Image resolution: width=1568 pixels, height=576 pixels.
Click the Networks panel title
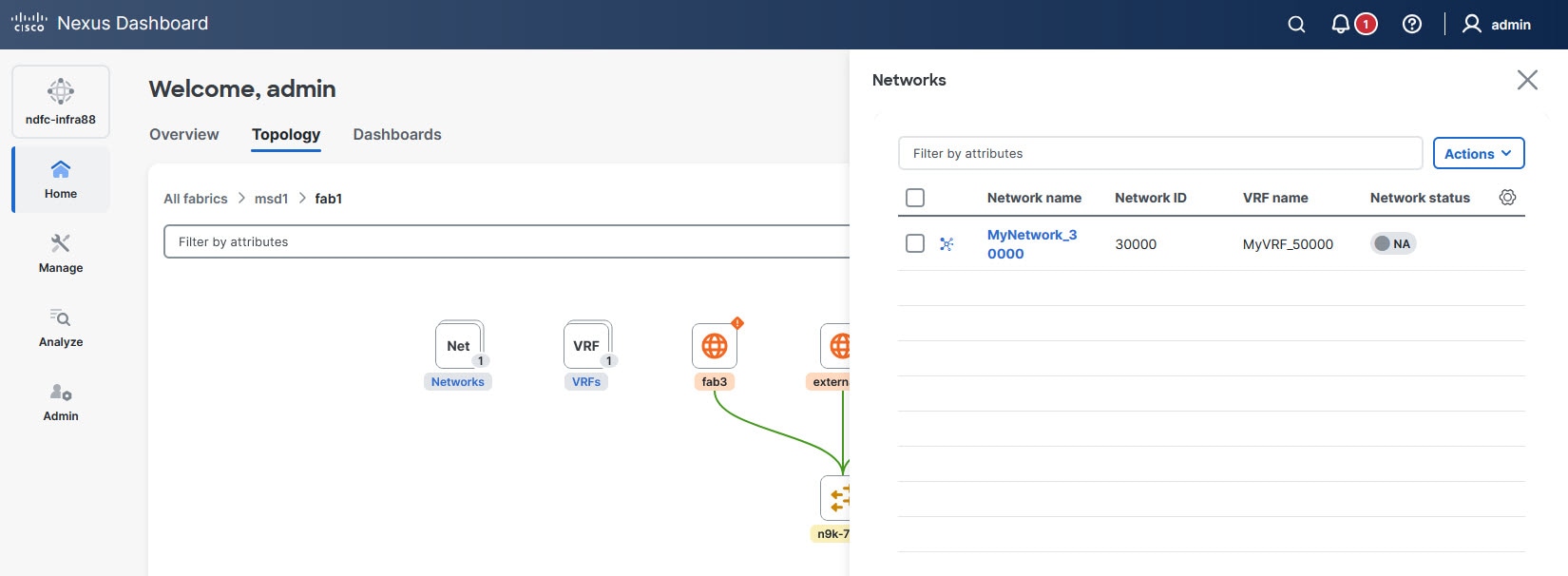(909, 80)
